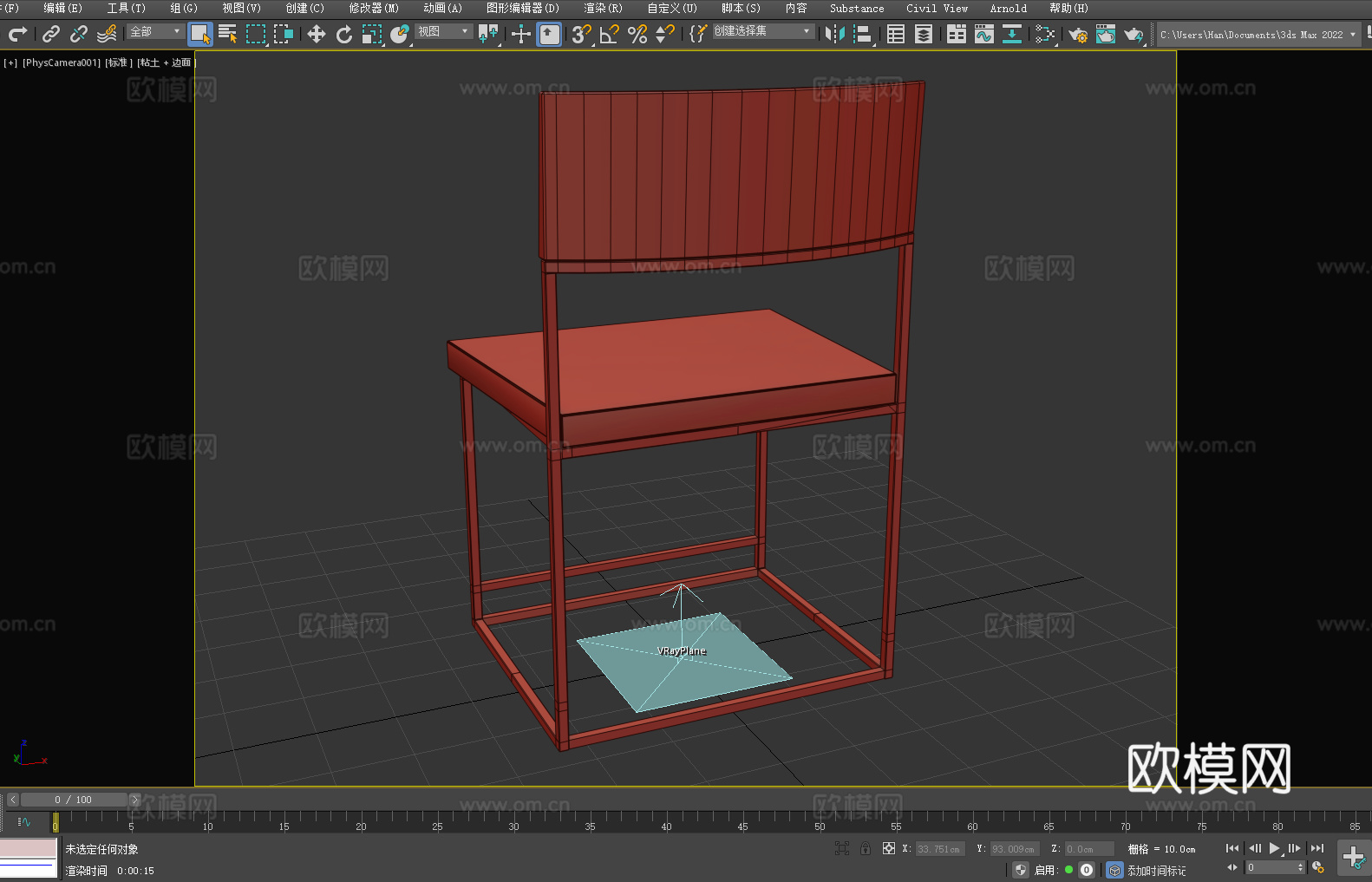This screenshot has height=882, width=1372.
Task: Toggle Angle Snap
Action: tap(610, 35)
